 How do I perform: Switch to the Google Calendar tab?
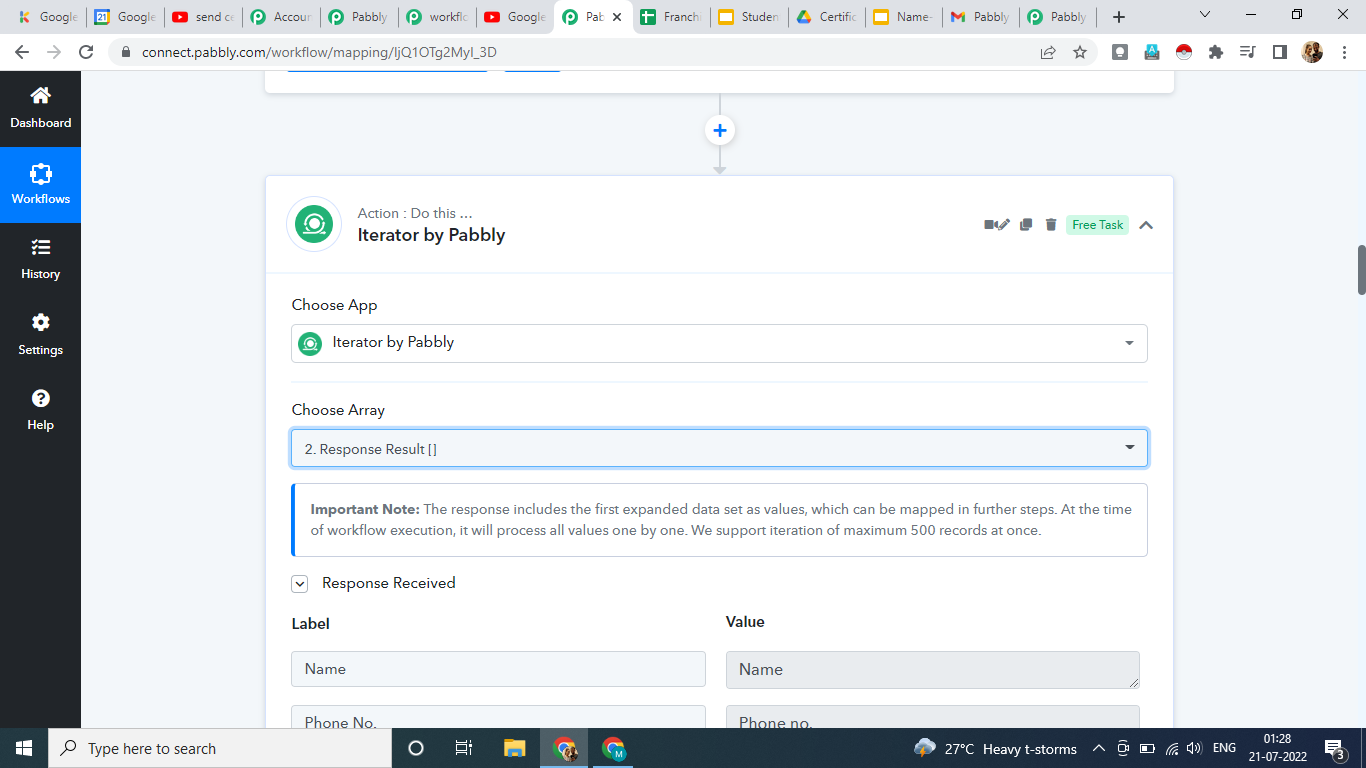(x=125, y=17)
